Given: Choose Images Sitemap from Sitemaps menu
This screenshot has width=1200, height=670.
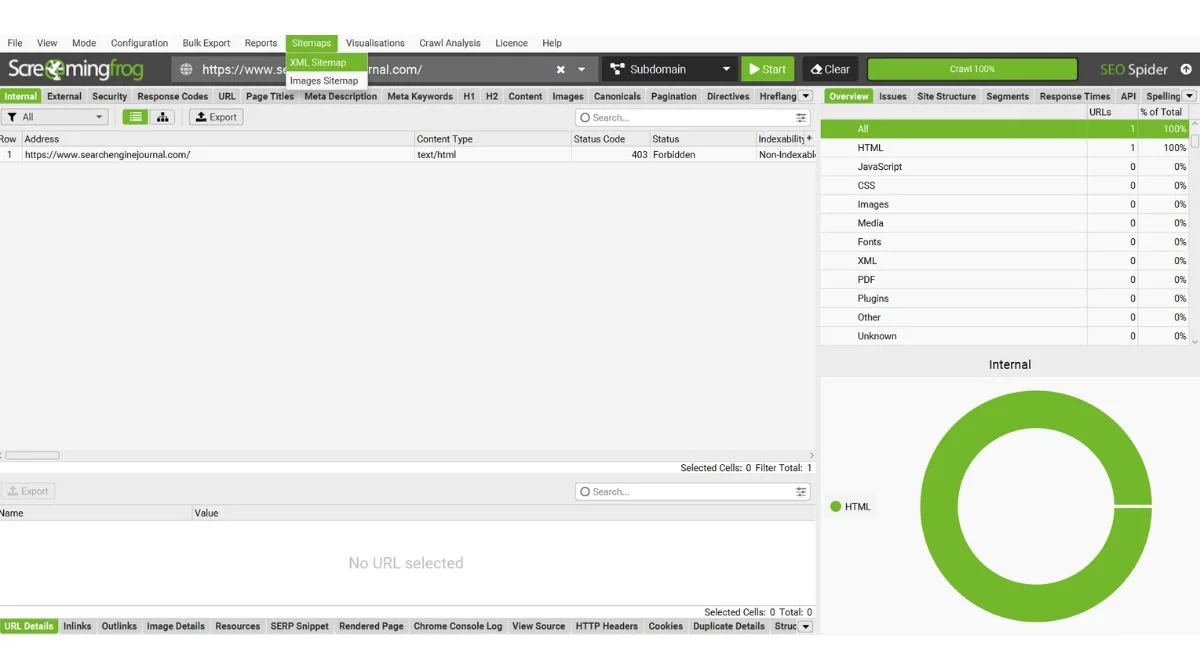Looking at the screenshot, I should (x=327, y=80).
